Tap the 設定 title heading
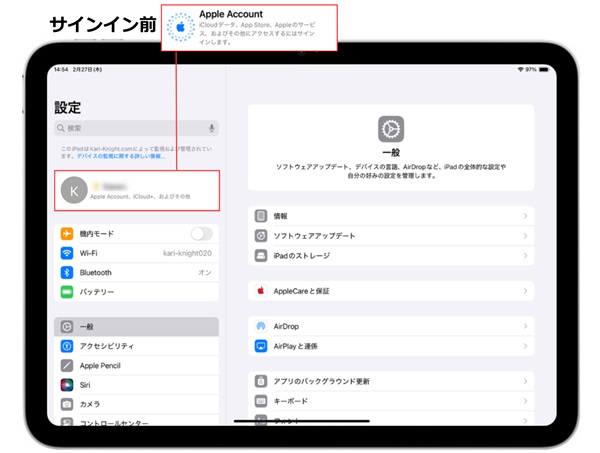Viewport: 600px width, 453px height. tap(67, 108)
